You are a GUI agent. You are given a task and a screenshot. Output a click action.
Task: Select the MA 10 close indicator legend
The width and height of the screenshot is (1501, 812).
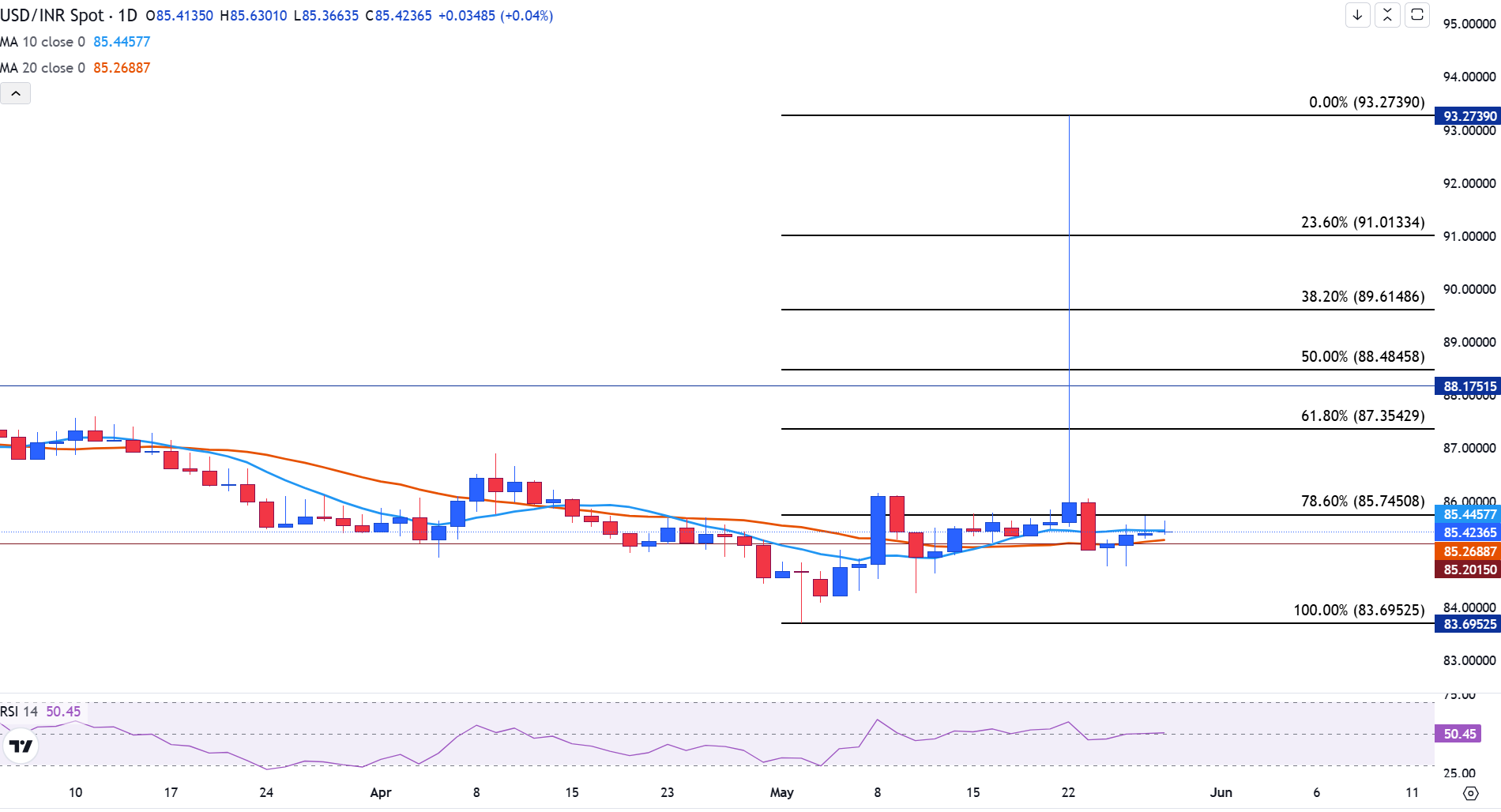point(43,42)
